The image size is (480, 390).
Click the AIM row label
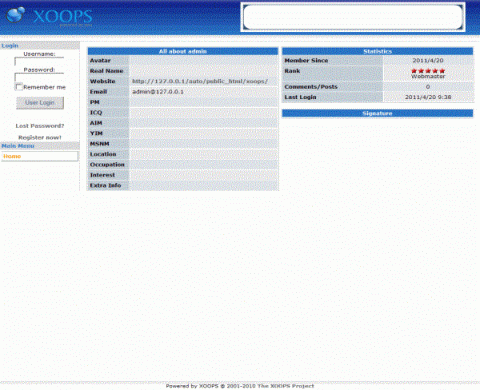pyautogui.click(x=96, y=123)
